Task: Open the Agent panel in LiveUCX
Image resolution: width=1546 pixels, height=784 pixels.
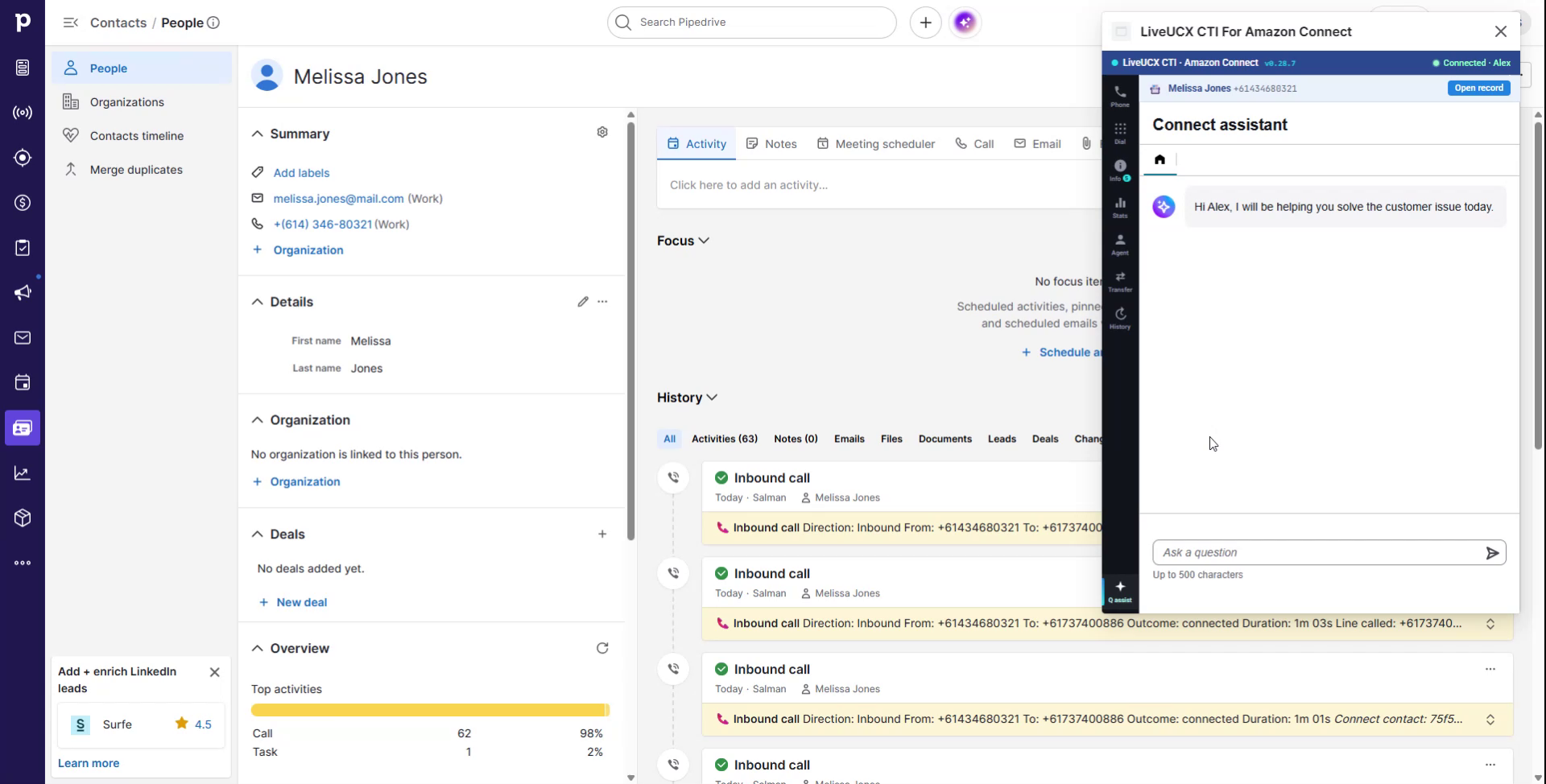Action: (1120, 244)
